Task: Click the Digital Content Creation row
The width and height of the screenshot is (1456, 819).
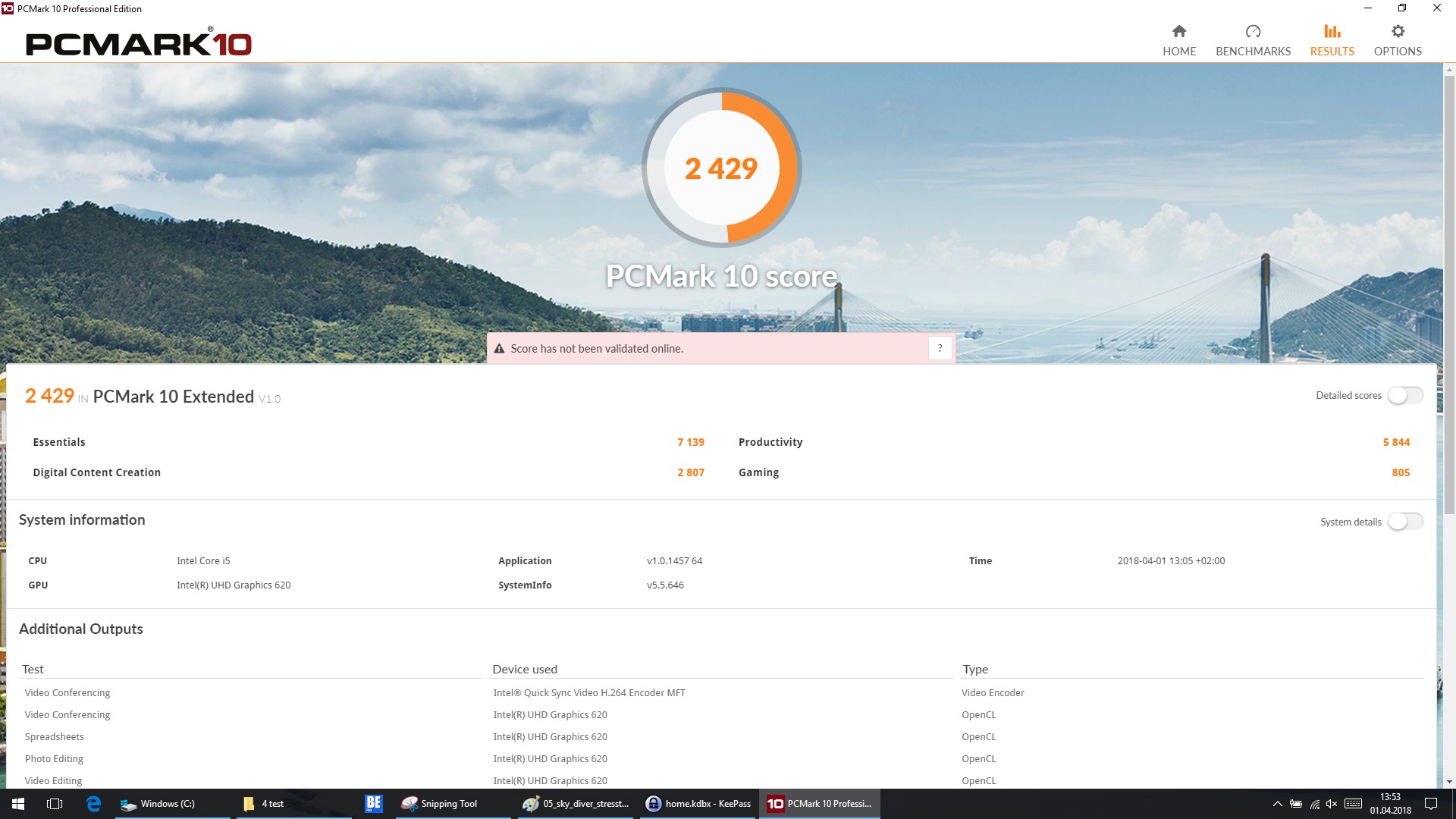Action: coord(96,472)
